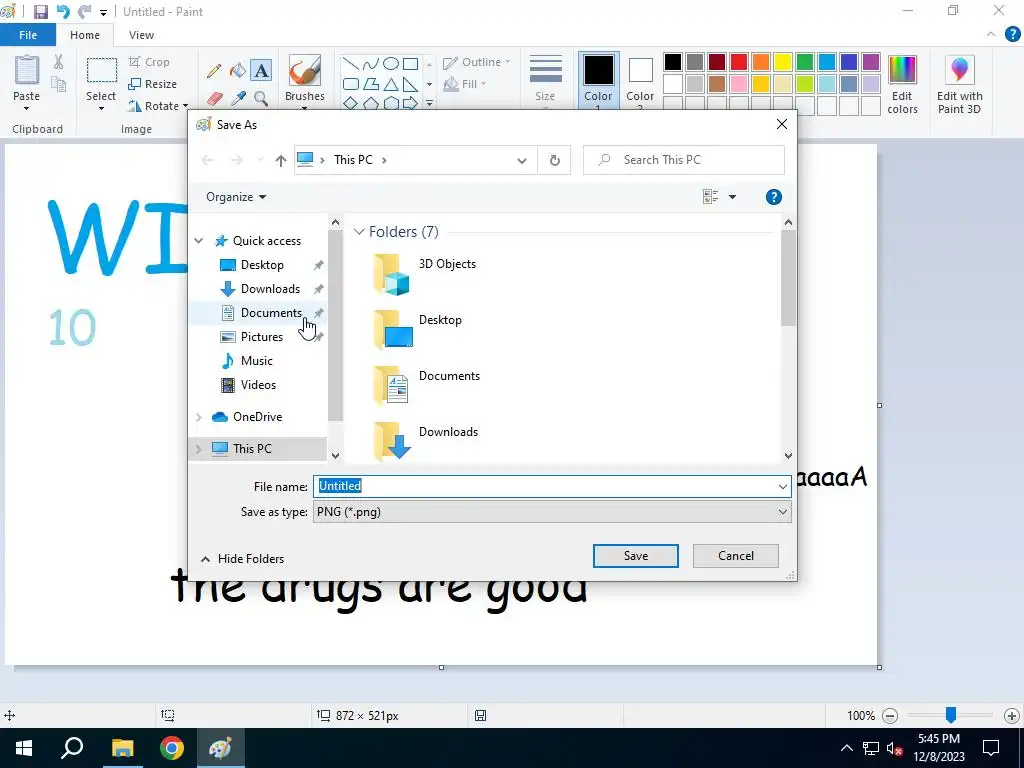Expand the OneDrive tree node
The width and height of the screenshot is (1024, 768).
199,417
